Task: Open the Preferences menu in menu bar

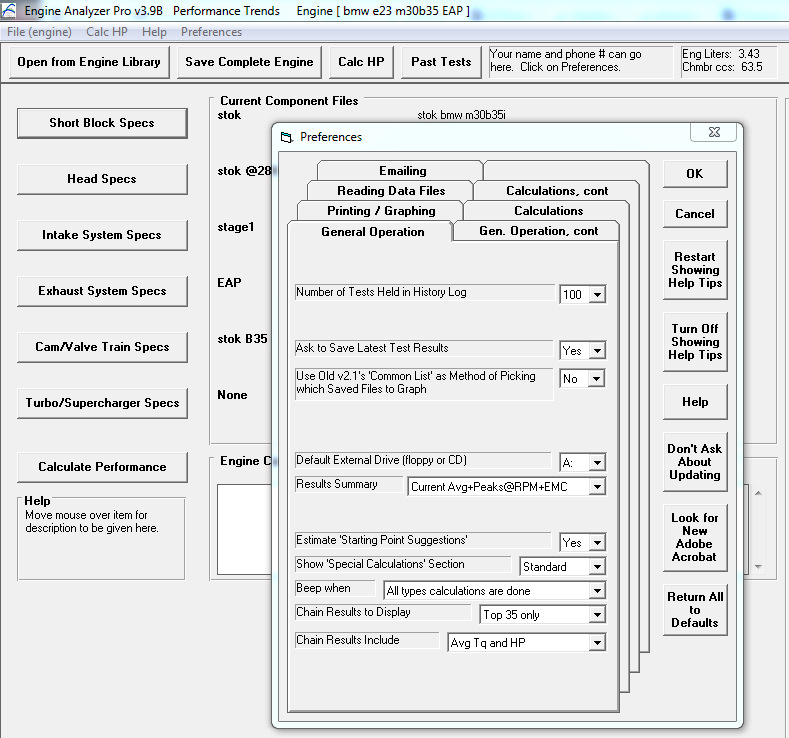Action: [x=211, y=32]
